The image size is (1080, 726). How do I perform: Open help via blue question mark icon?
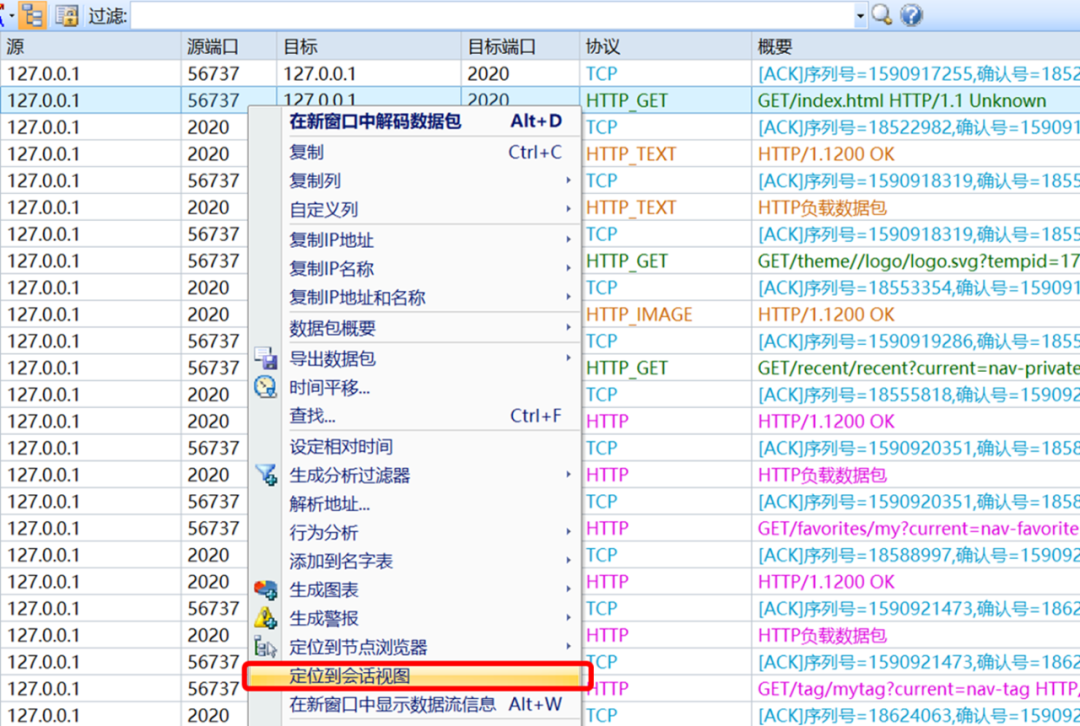coord(910,15)
